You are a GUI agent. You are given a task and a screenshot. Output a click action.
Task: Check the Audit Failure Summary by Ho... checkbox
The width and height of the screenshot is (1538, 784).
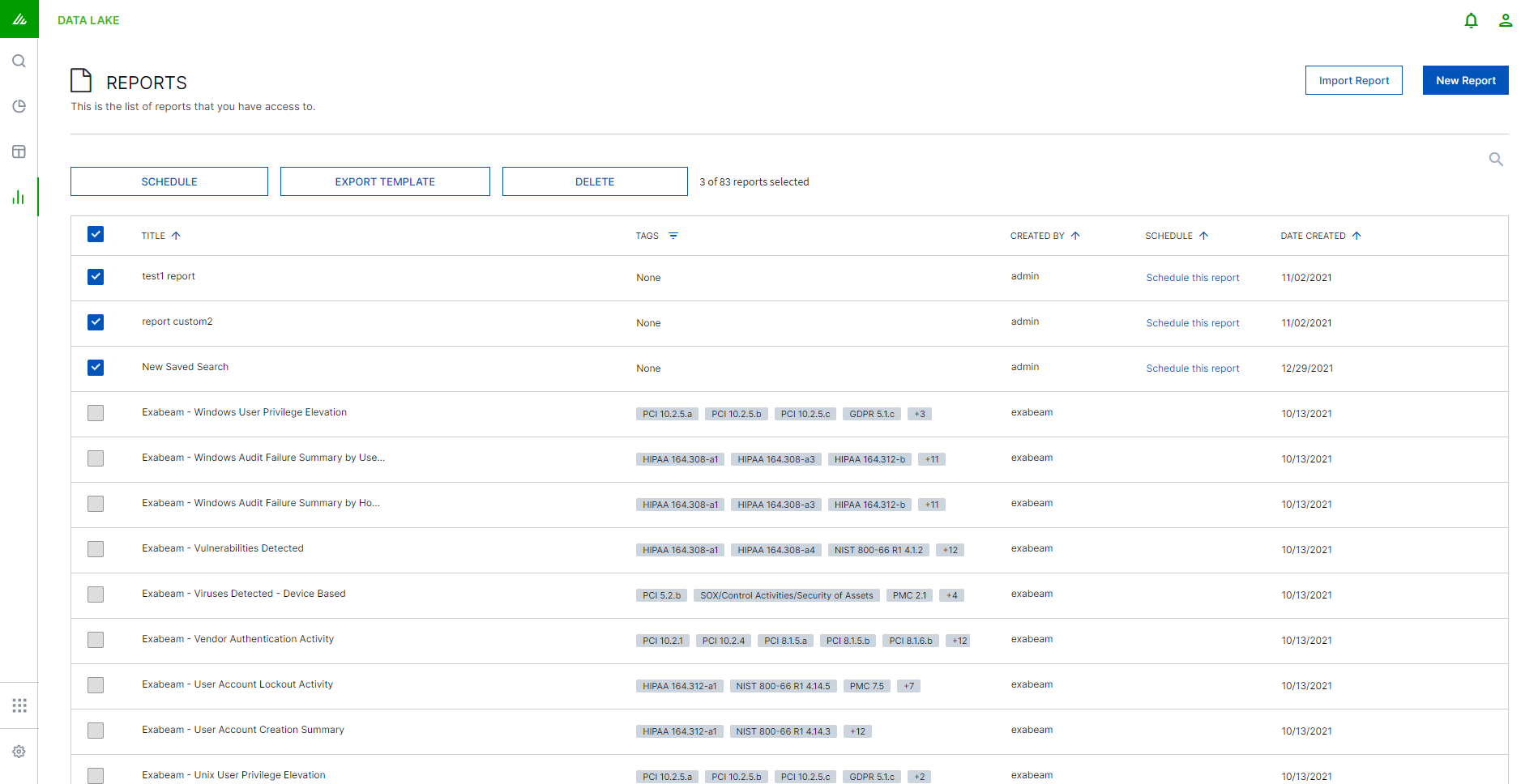(96, 504)
